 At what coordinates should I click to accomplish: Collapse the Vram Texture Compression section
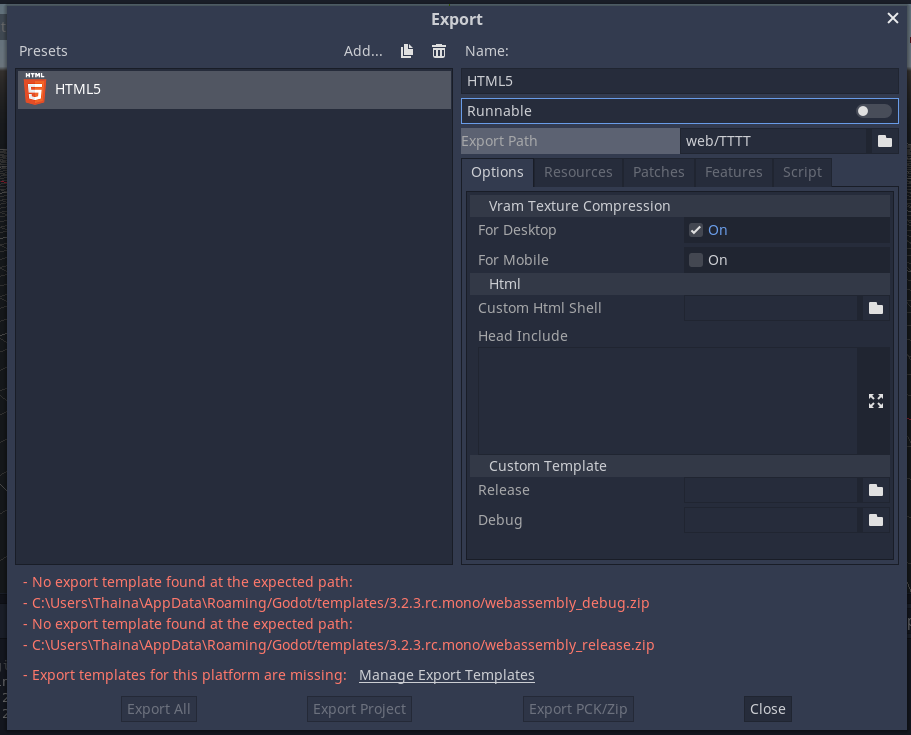click(x=578, y=205)
